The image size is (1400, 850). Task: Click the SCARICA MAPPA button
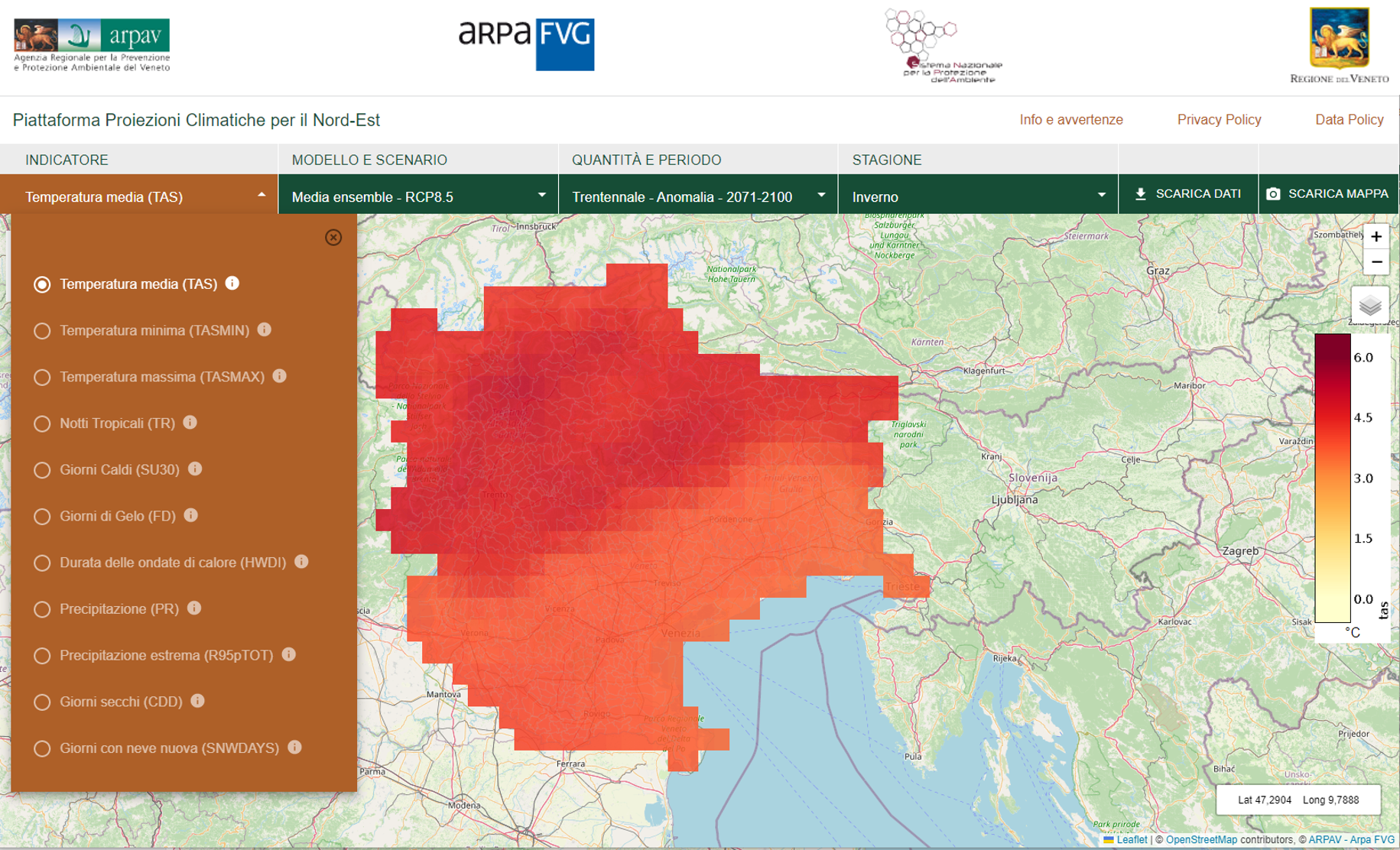click(x=1328, y=194)
